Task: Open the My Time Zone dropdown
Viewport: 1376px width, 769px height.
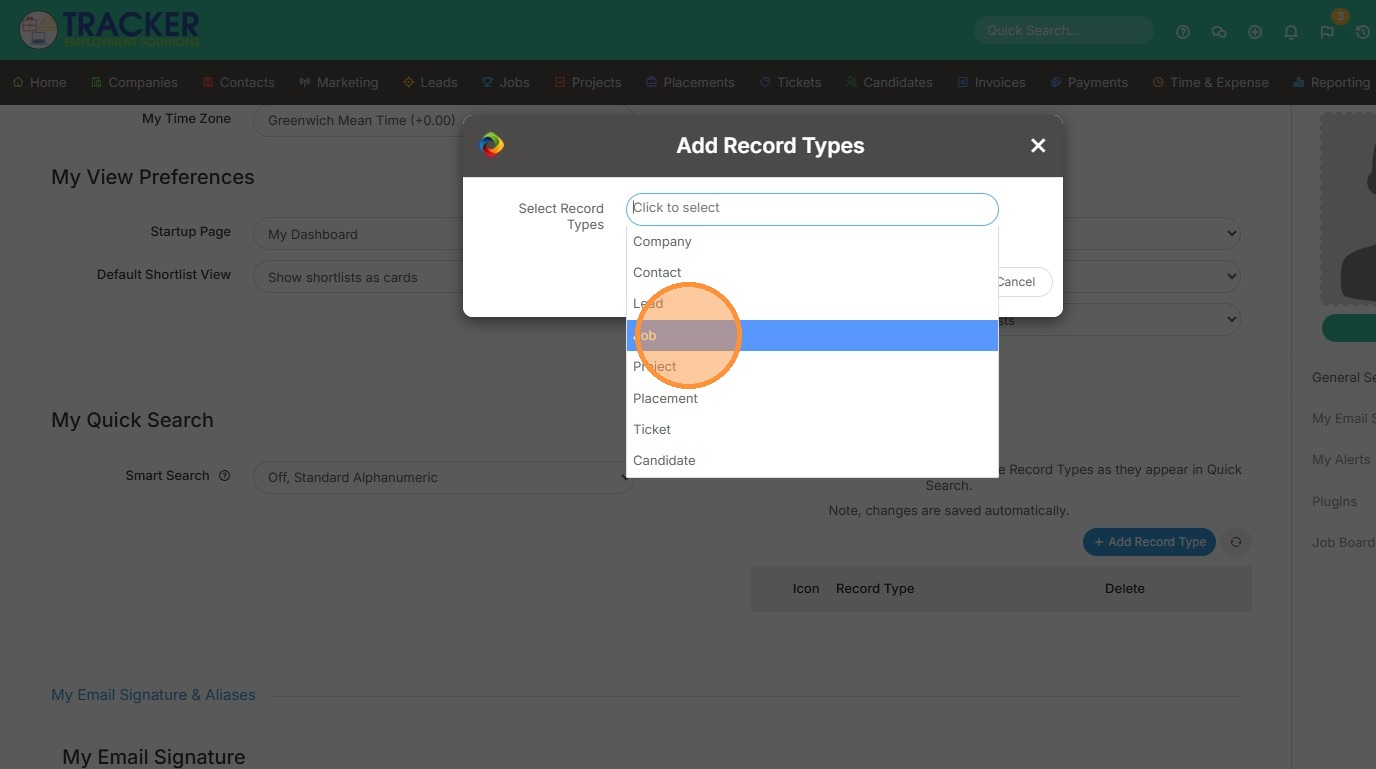Action: click(x=444, y=120)
